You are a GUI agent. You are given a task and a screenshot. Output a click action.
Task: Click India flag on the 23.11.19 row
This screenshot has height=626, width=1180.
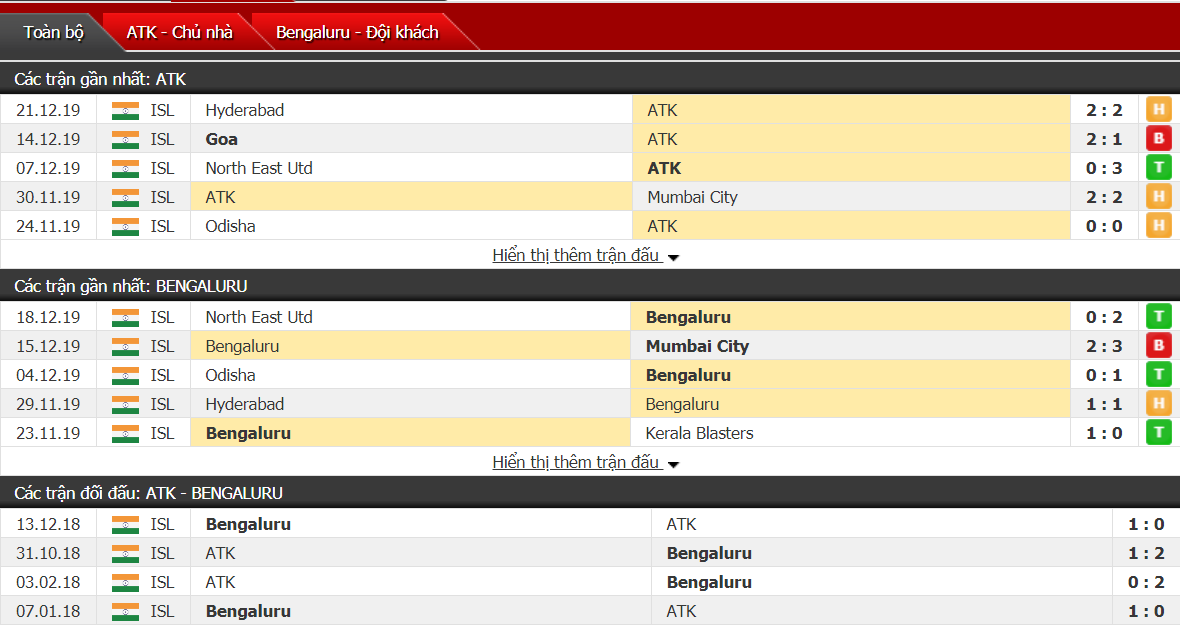tap(125, 433)
